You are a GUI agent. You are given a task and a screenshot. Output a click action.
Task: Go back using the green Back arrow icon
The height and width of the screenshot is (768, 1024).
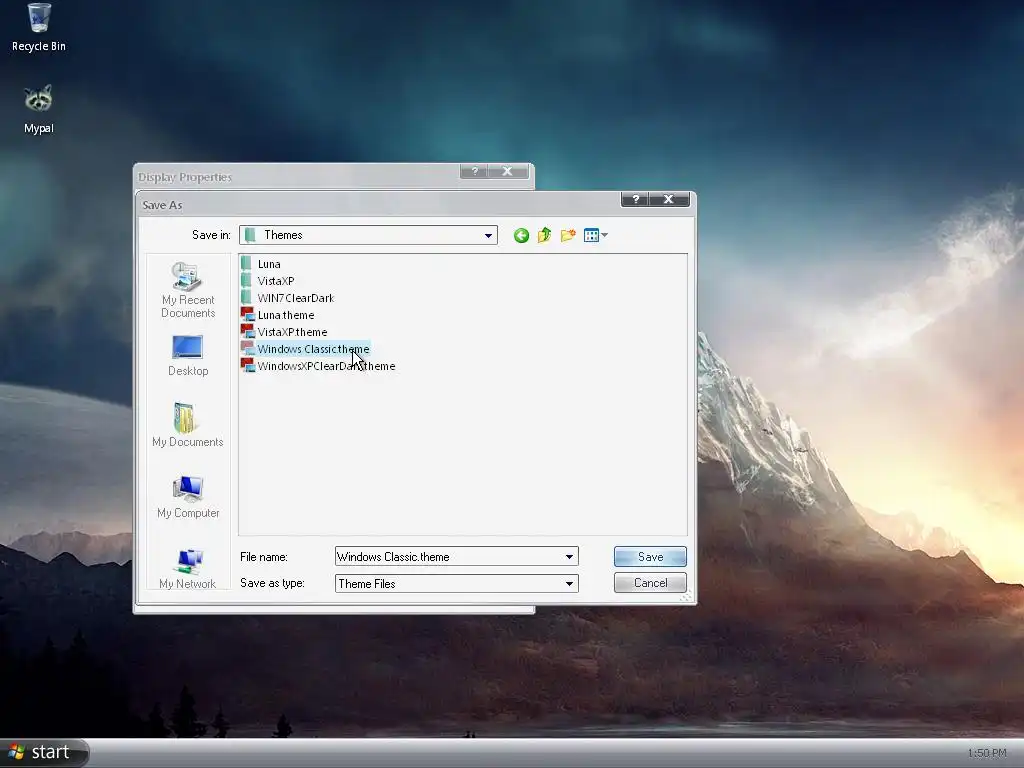[x=520, y=235]
